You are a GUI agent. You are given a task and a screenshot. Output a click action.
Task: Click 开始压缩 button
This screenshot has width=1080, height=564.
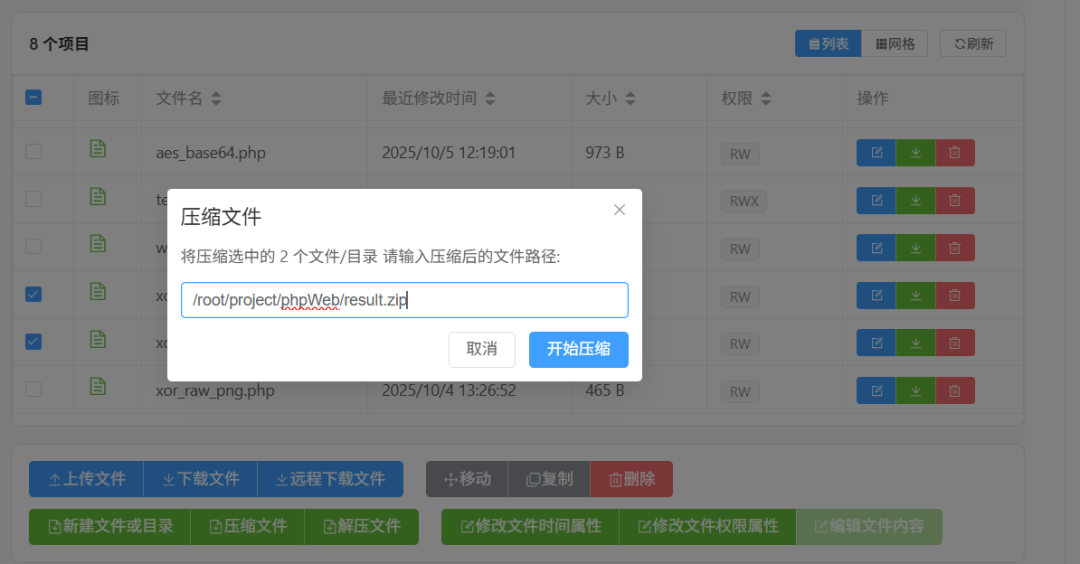[579, 349]
